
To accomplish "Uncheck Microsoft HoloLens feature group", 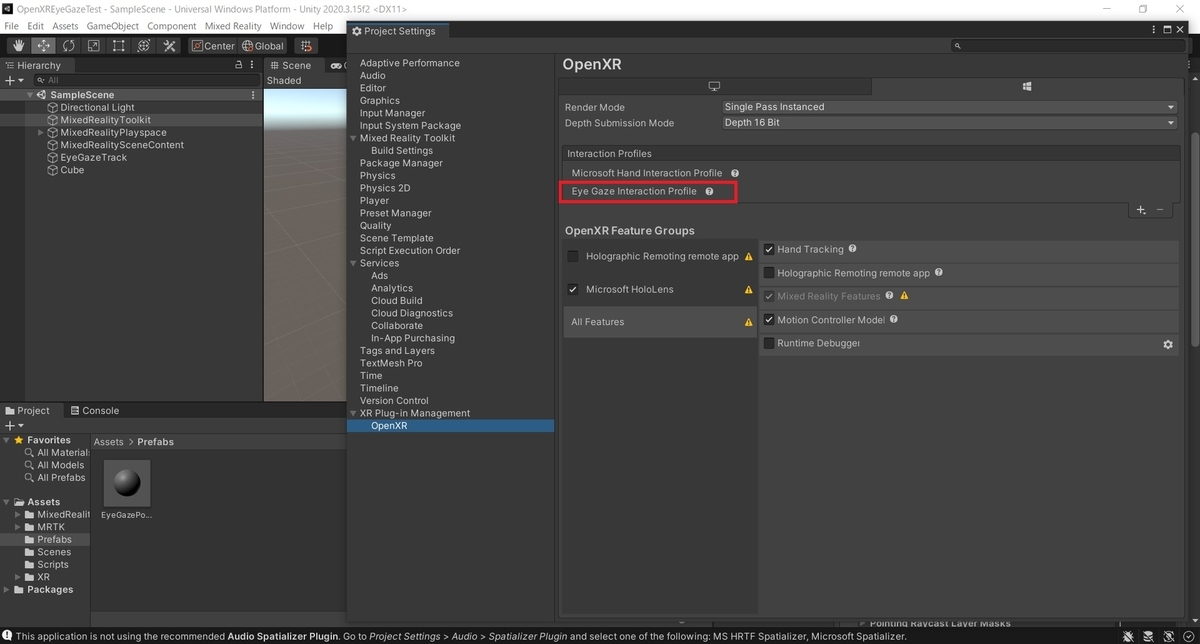I will point(573,290).
